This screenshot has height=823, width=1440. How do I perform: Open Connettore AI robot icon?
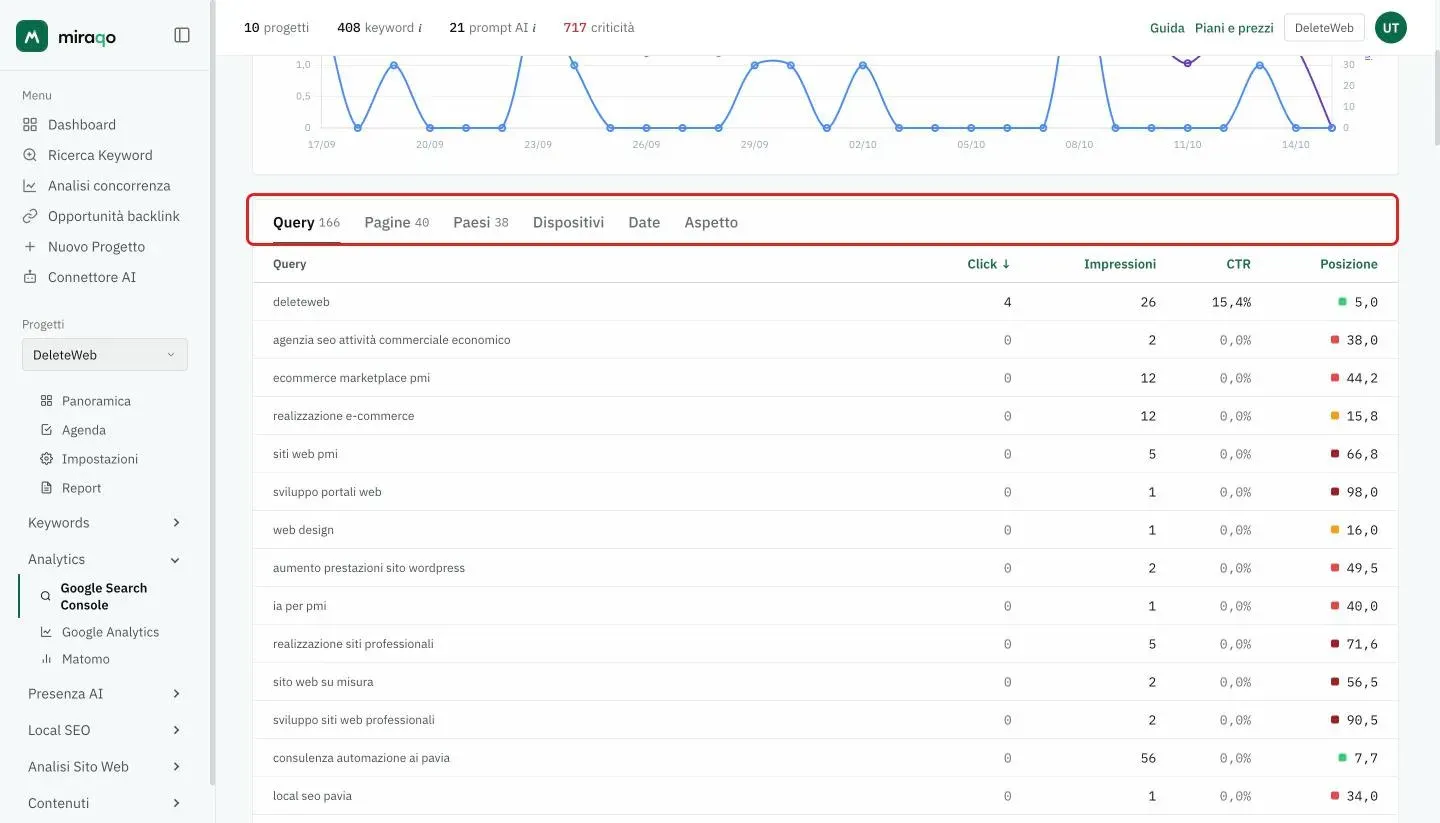point(29,277)
